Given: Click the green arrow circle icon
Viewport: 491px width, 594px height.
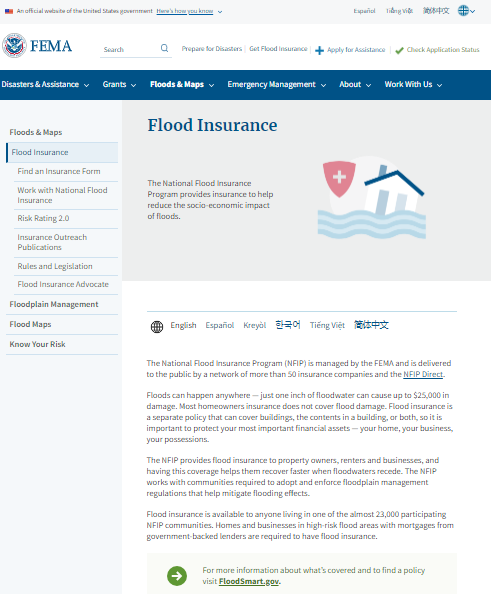Looking at the screenshot, I should click(177, 576).
